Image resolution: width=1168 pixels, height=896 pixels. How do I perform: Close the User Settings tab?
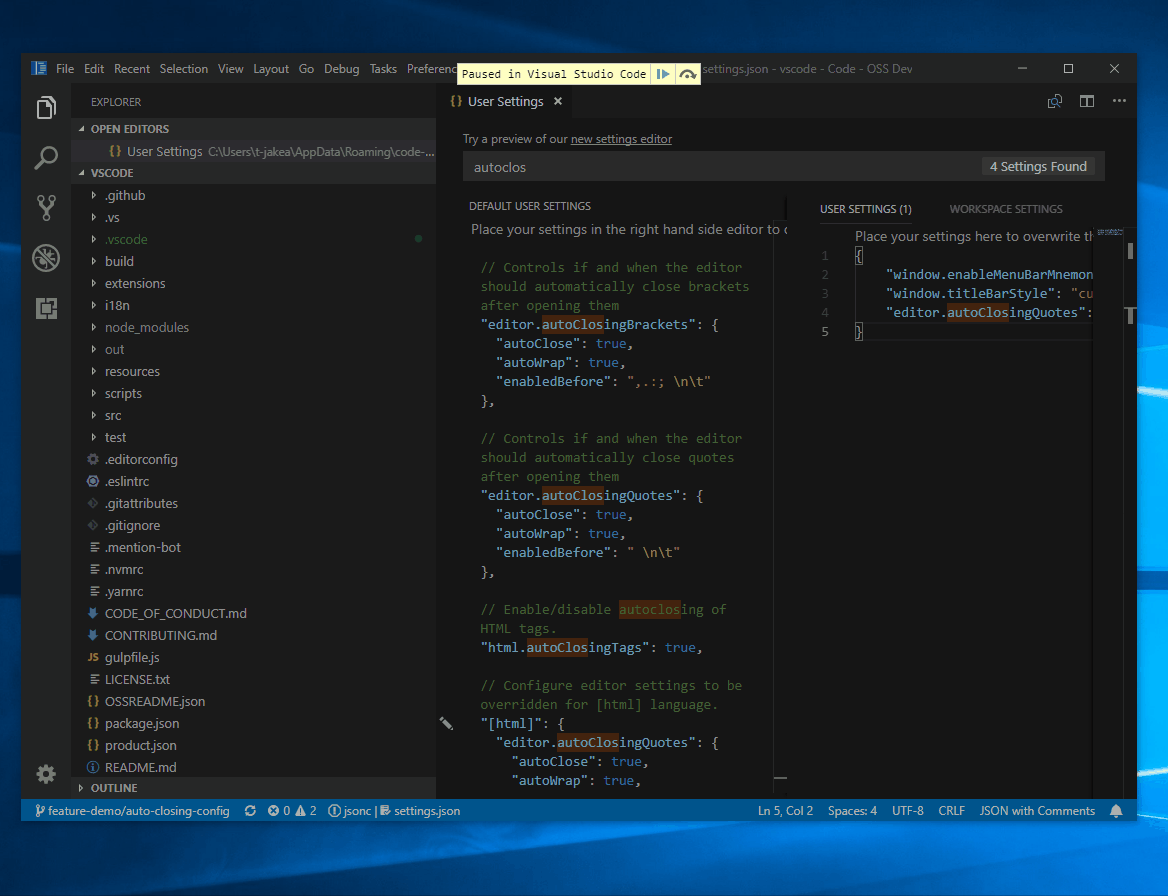(x=558, y=101)
